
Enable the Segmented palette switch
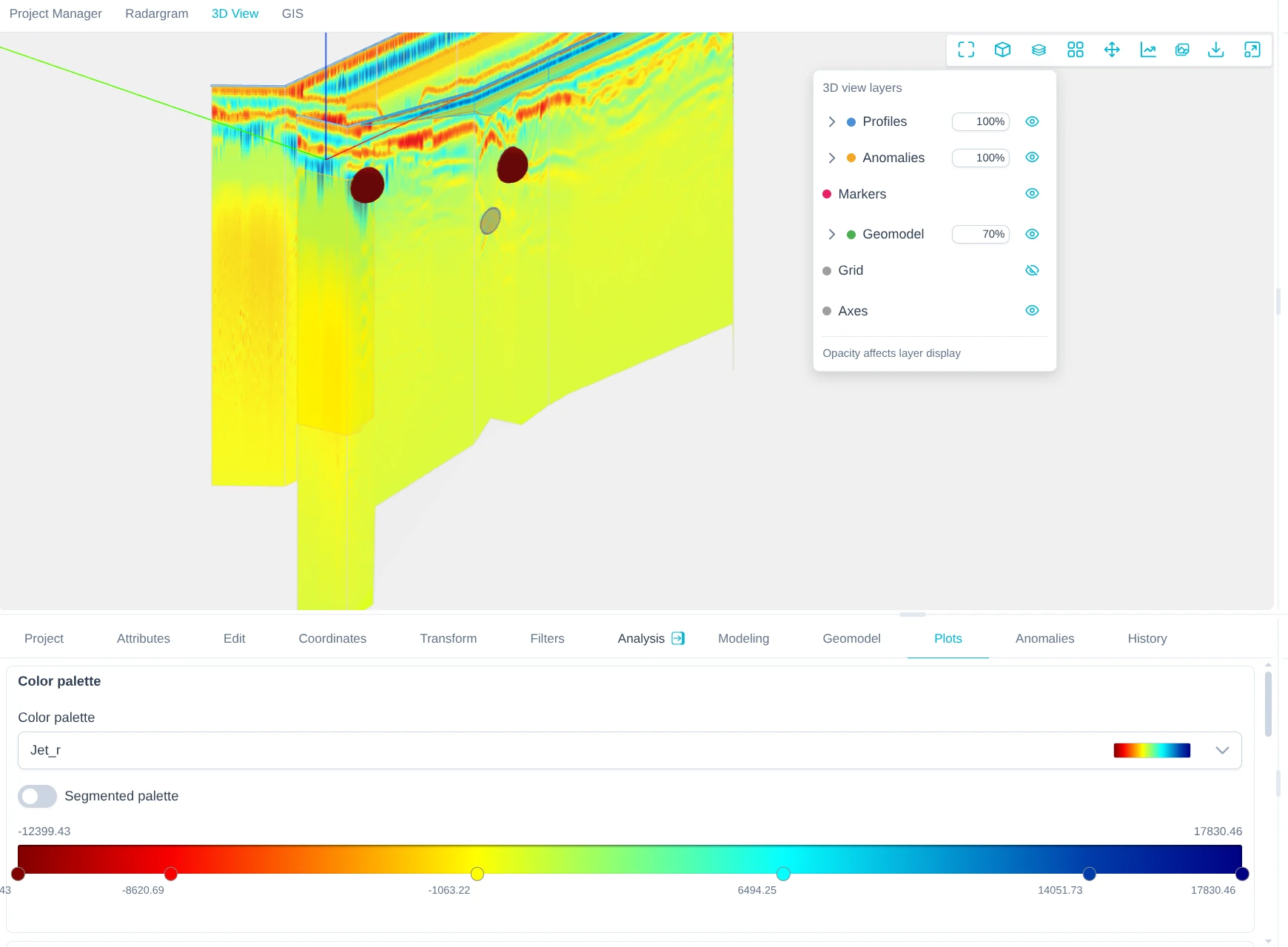(x=37, y=796)
